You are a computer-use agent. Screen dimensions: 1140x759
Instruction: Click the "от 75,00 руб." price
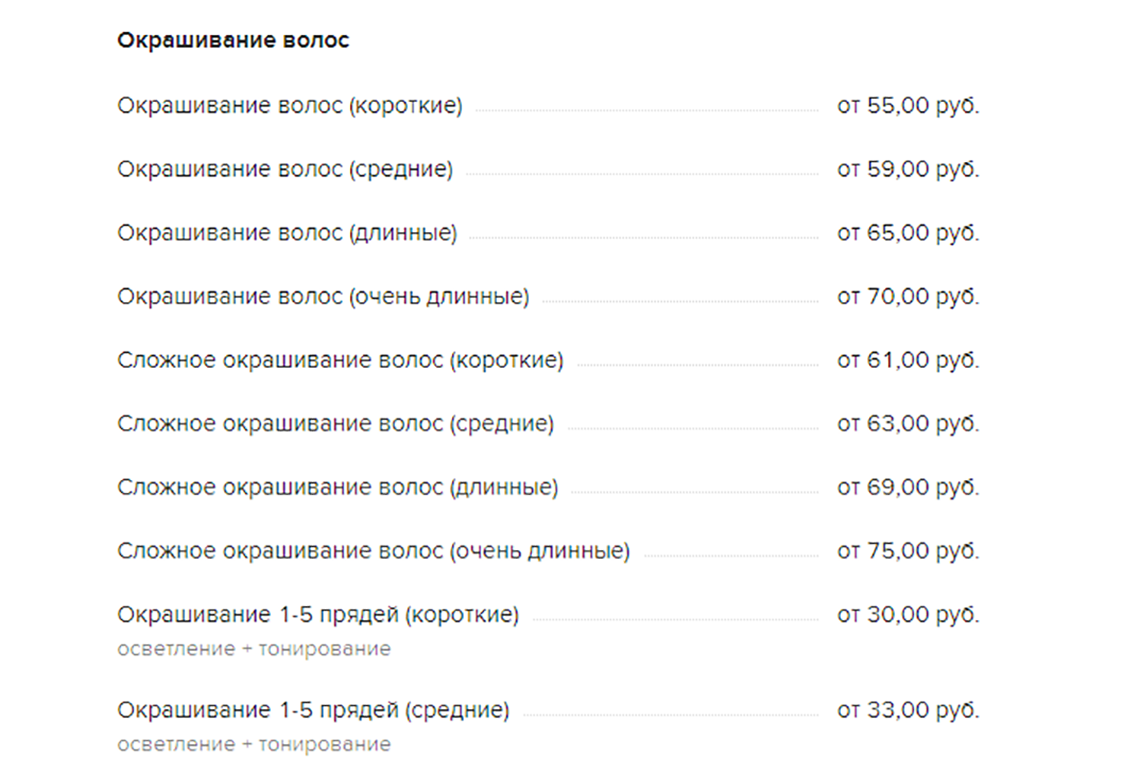[x=908, y=551]
